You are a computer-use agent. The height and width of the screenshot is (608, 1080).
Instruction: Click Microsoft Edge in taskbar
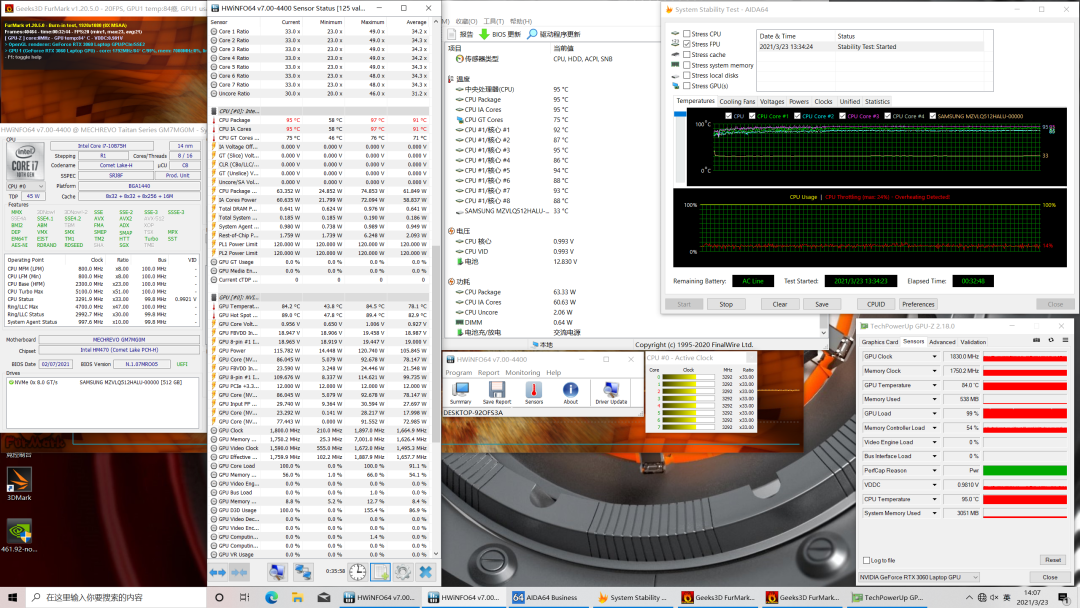click(x=271, y=598)
